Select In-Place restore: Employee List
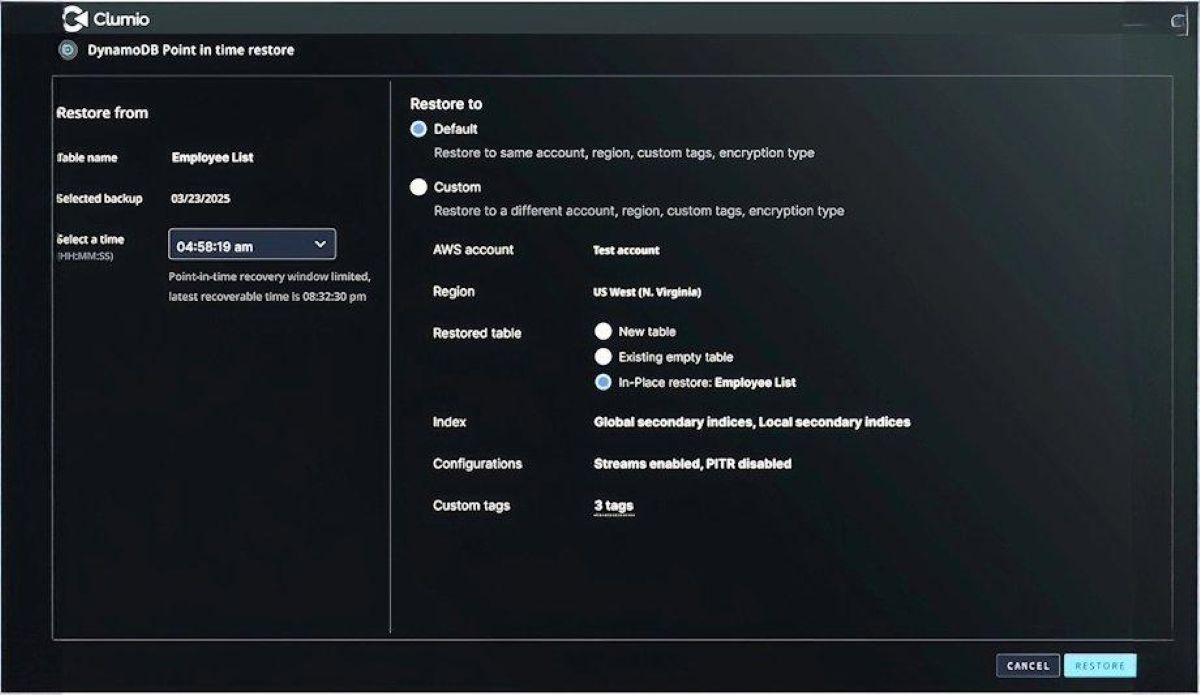1200x695 pixels. (x=603, y=382)
